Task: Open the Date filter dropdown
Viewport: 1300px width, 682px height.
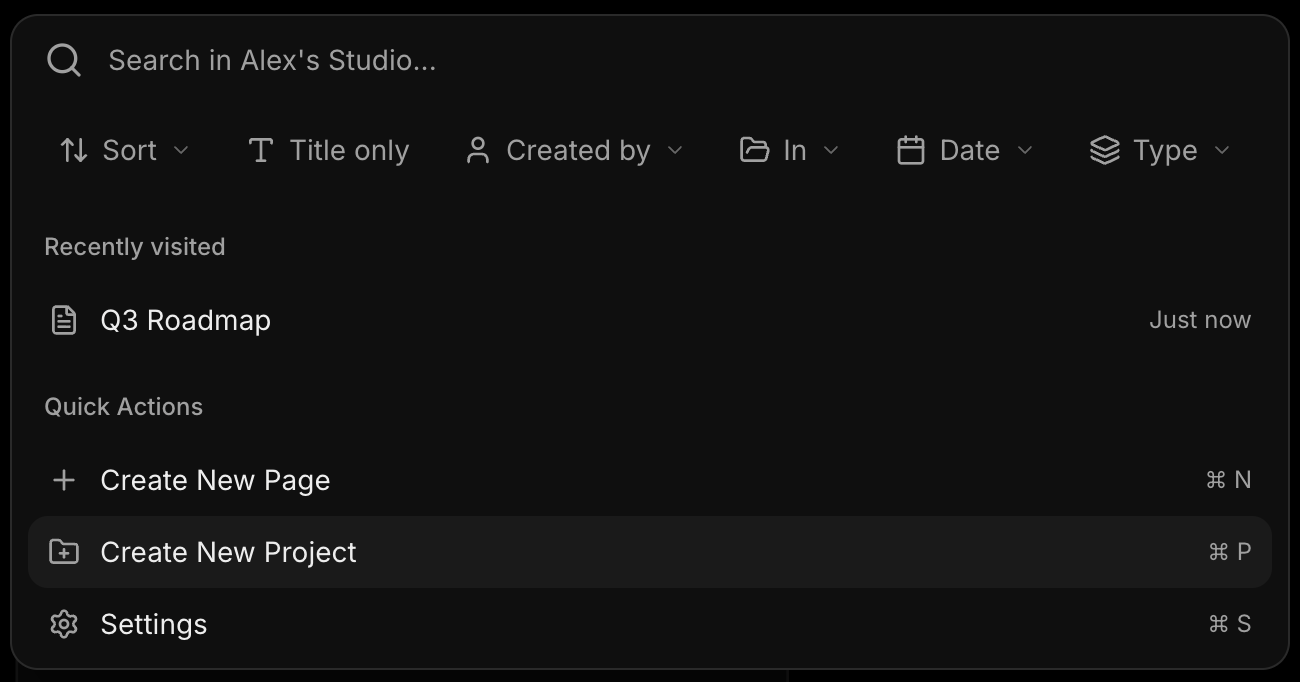Action: (965, 150)
